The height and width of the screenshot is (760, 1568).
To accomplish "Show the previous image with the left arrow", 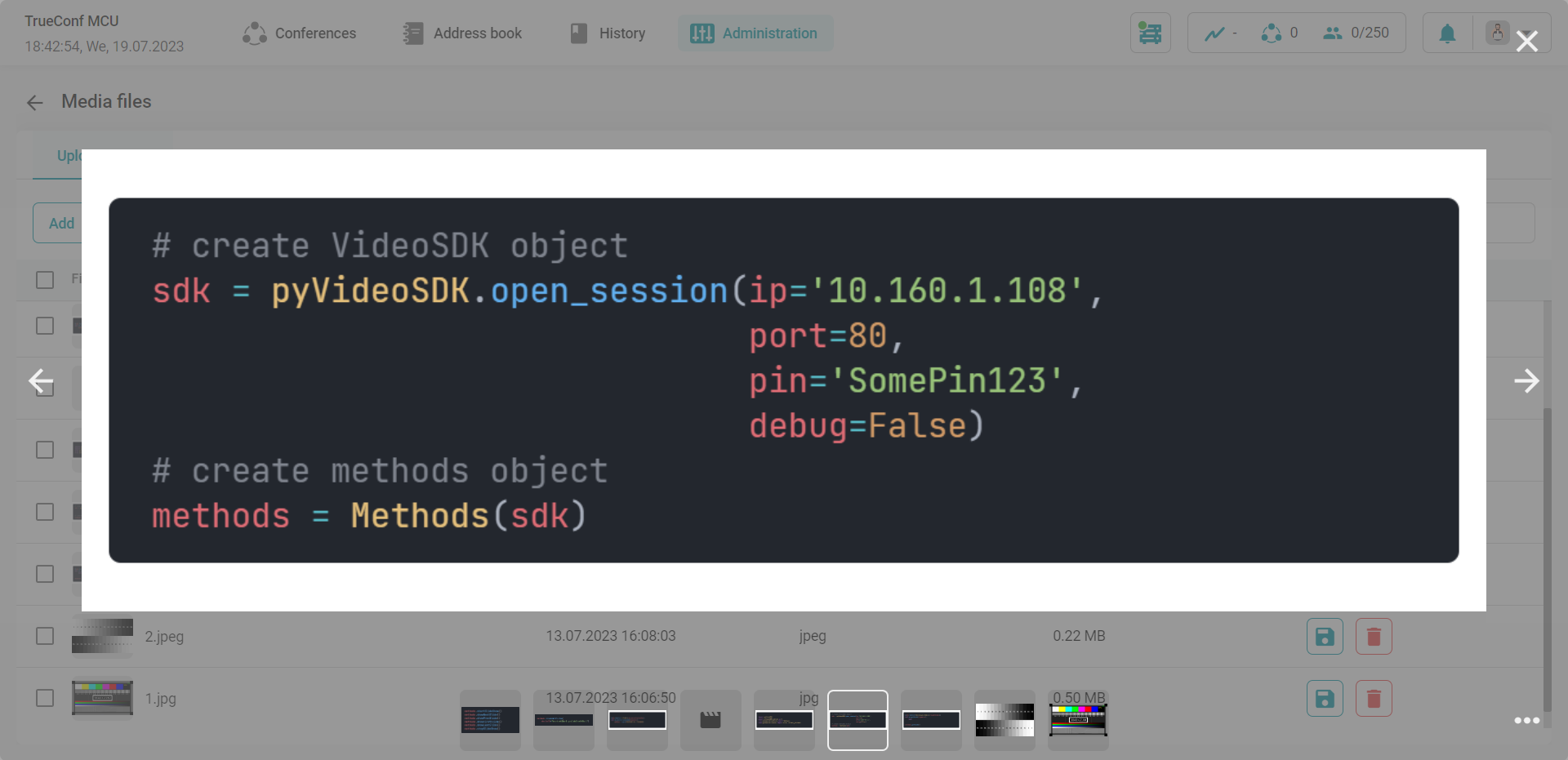I will (41, 381).
